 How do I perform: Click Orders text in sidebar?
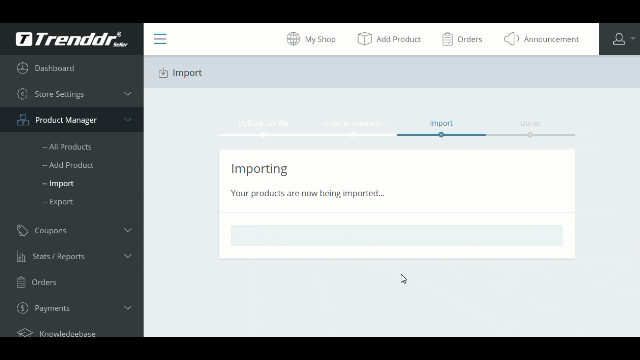tap(44, 282)
